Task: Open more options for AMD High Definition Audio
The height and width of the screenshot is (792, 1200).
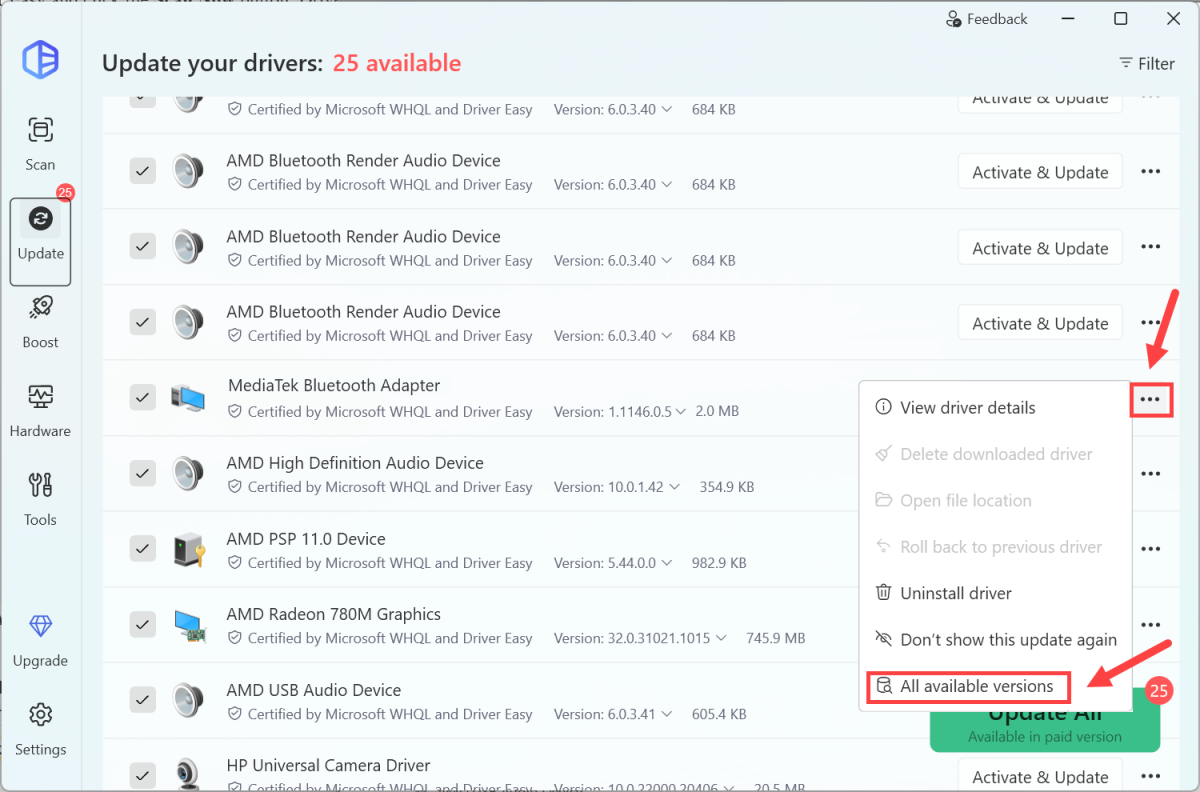Action: tap(1151, 473)
